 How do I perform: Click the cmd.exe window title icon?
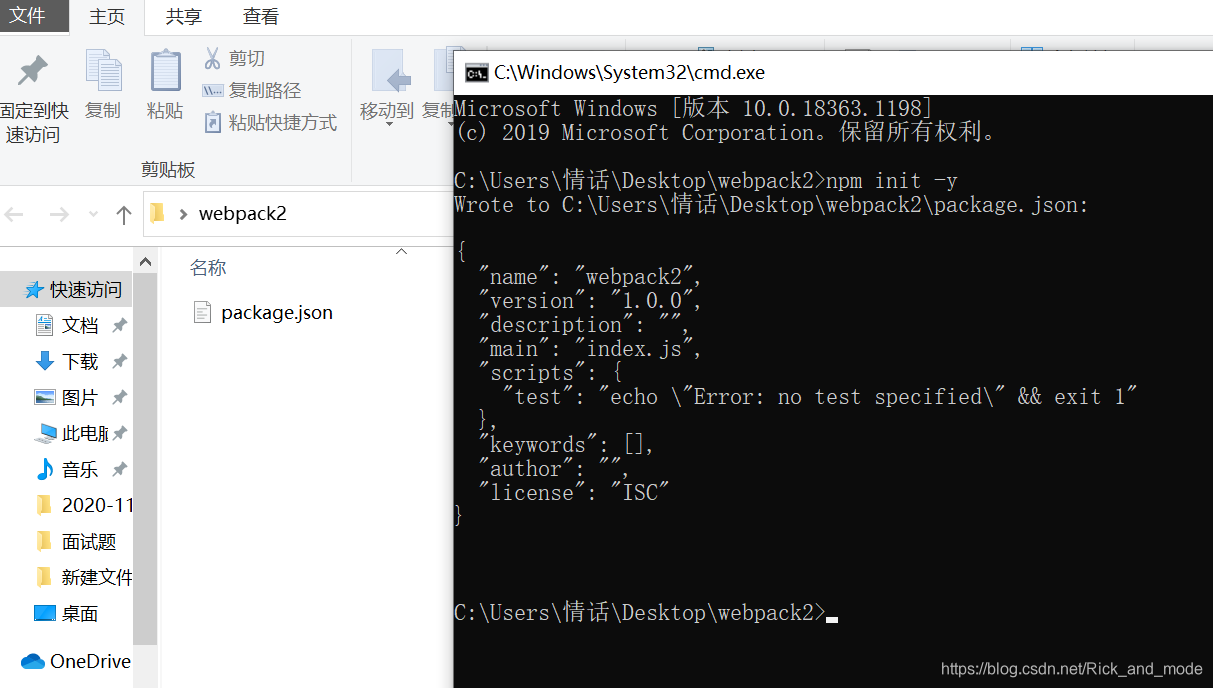476,72
